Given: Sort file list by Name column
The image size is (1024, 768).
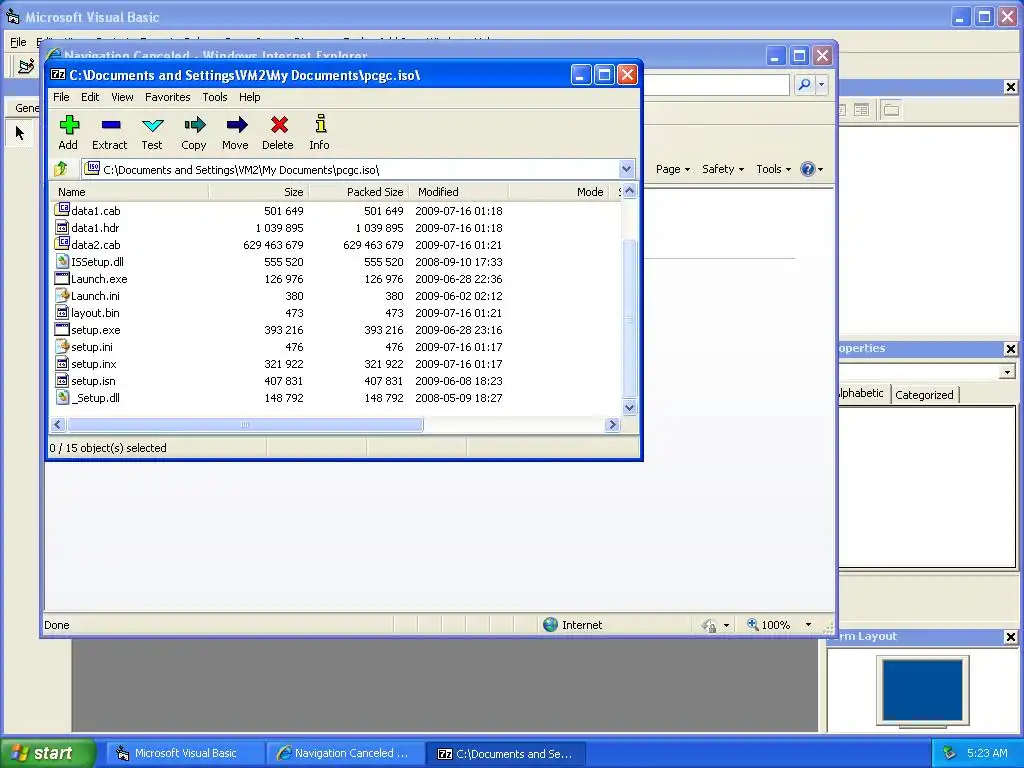Looking at the screenshot, I should (129, 192).
